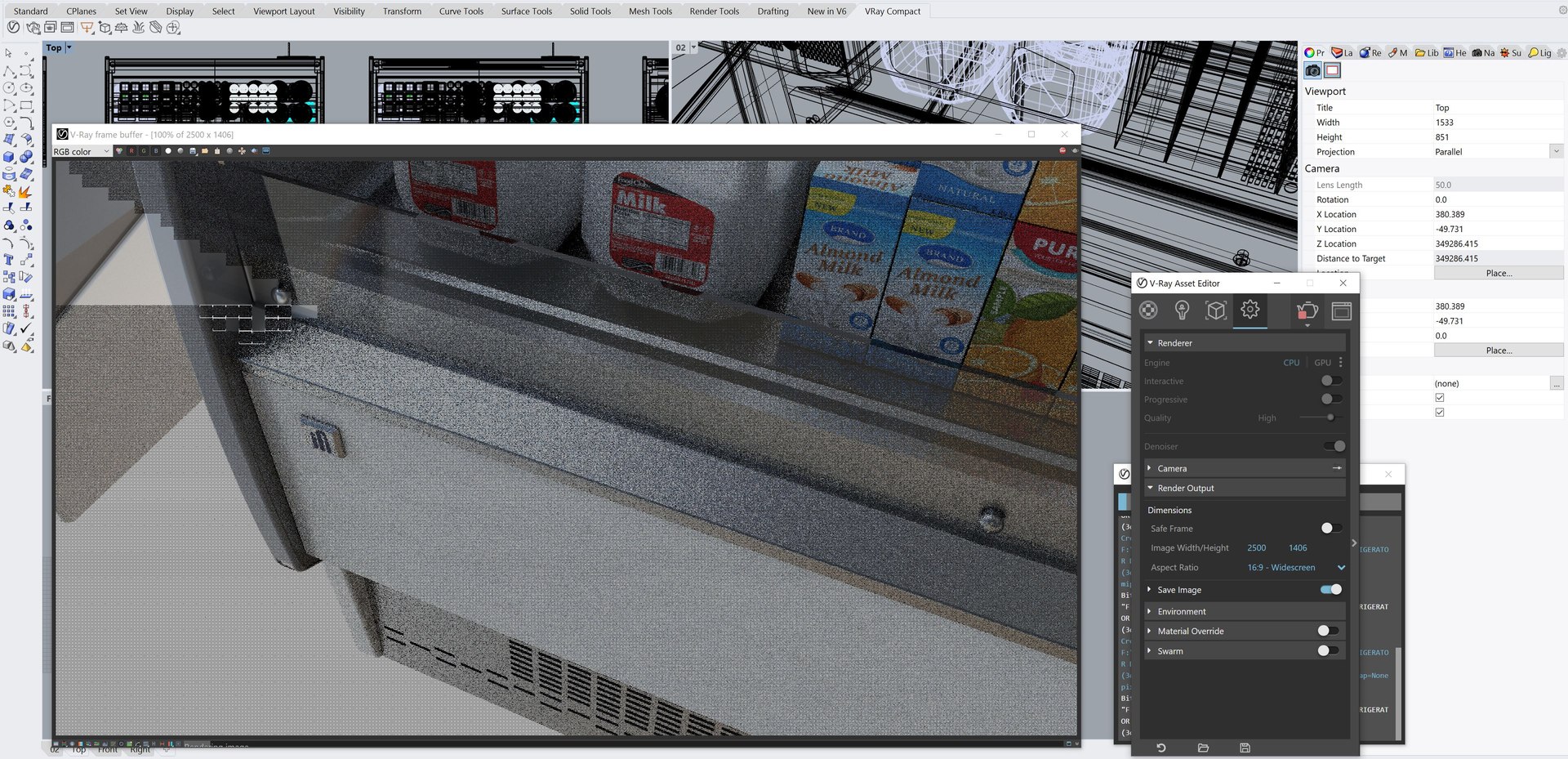Click the V-Ray teapot-hand render toolbar icon
Screen dimensions: 1568x759
[x=33, y=28]
